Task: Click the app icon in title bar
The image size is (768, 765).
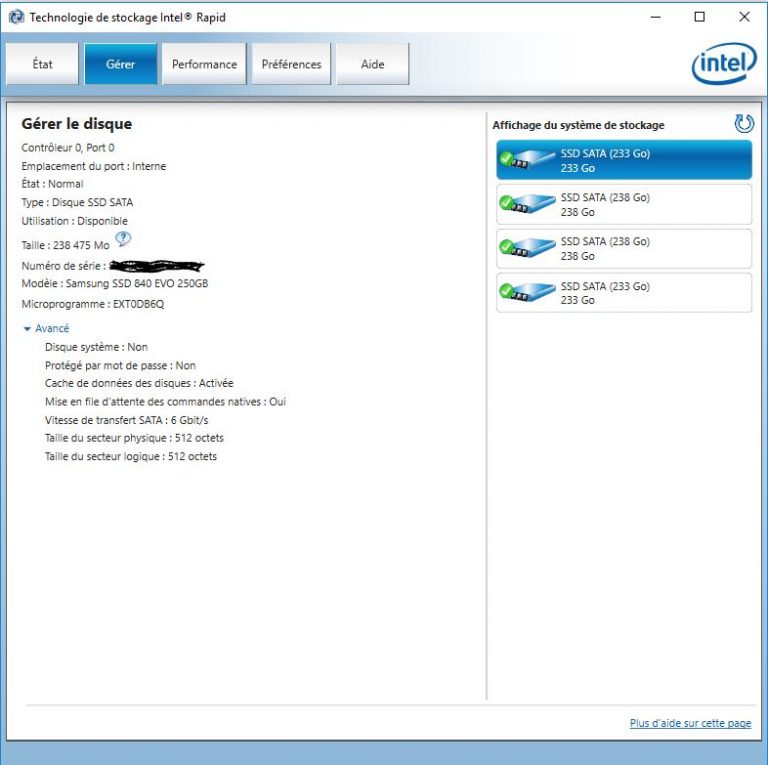Action: [x=16, y=17]
